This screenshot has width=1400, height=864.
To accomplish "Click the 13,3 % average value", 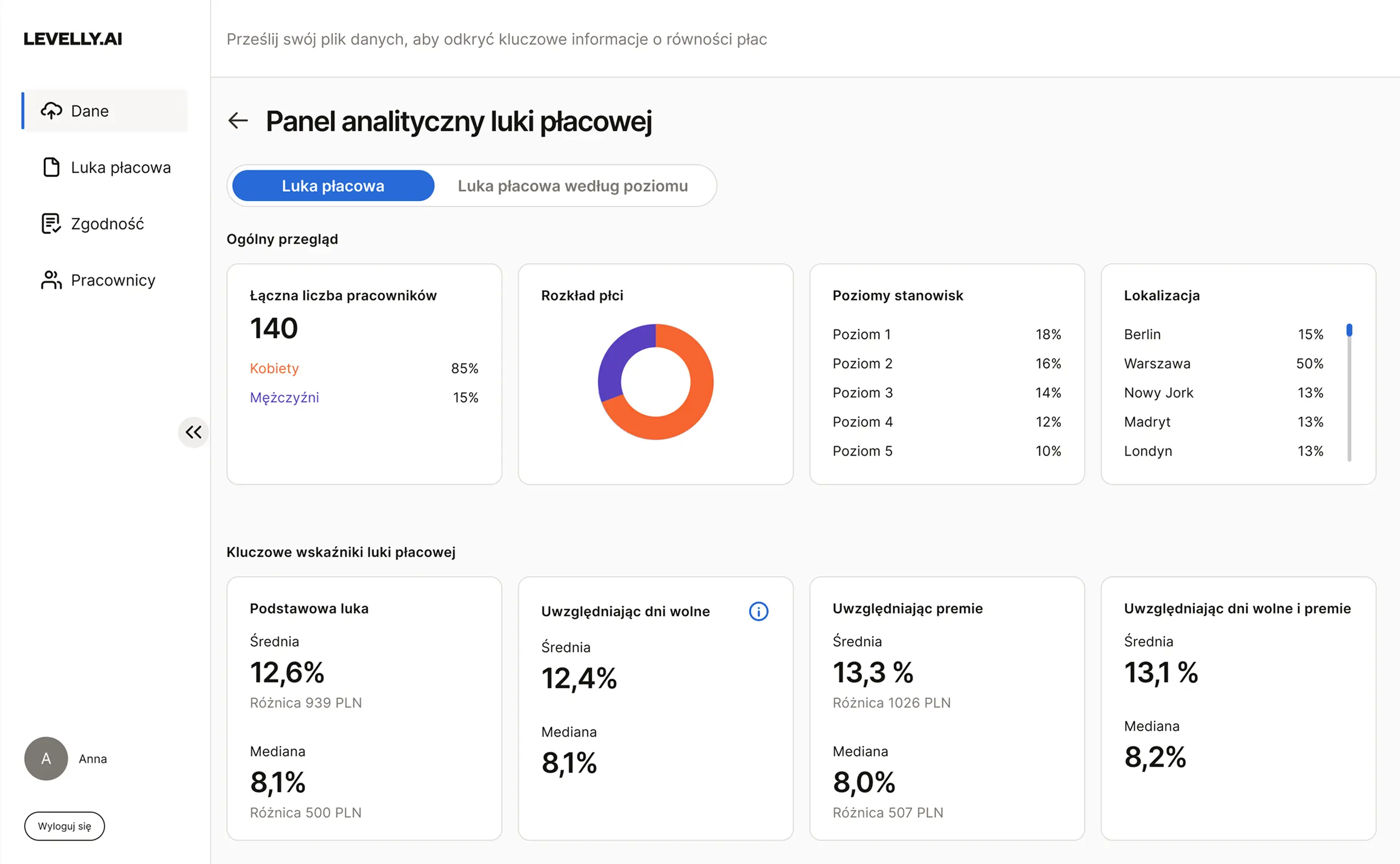I will pos(873,673).
